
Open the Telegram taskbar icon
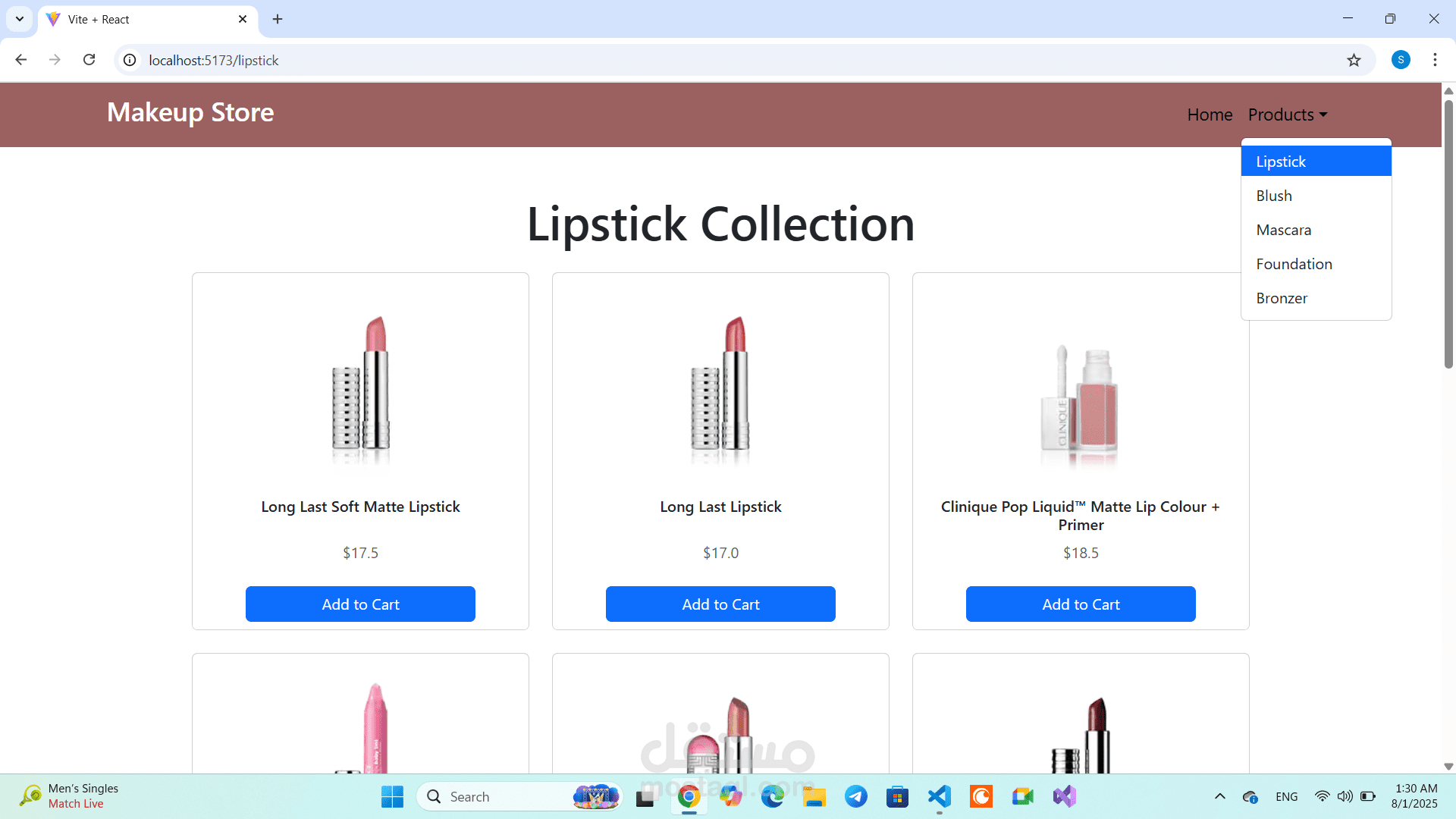(x=856, y=796)
